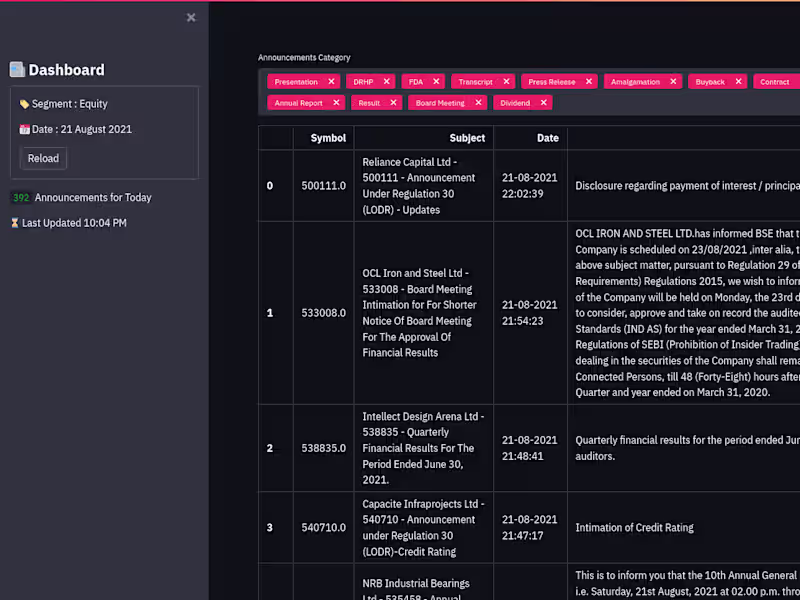Select symbol cell 533008.0
Image resolution: width=800 pixels, height=600 pixels.
323,313
